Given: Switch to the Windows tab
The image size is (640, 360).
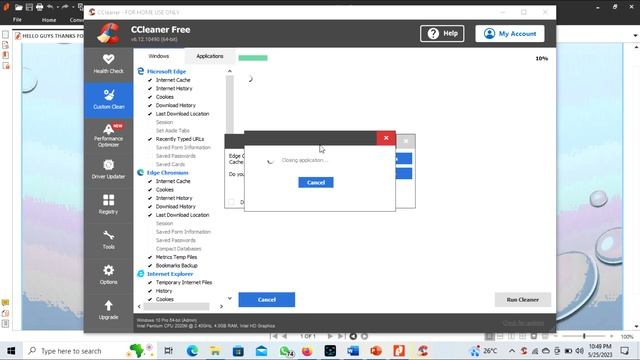Looking at the screenshot, I should click(x=159, y=56).
